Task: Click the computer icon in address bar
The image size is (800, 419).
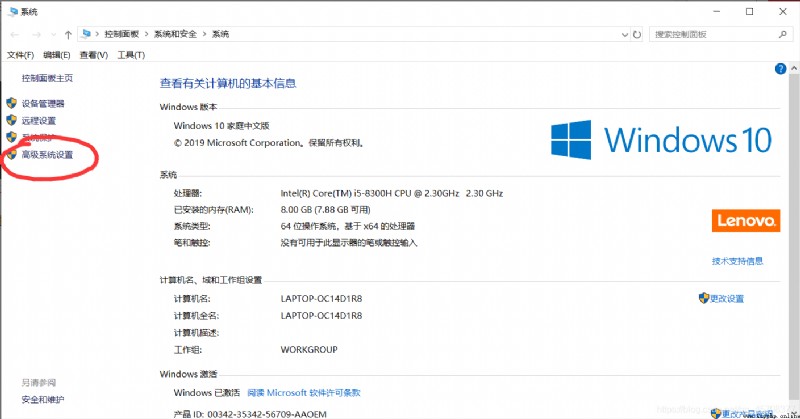Action: (86, 34)
